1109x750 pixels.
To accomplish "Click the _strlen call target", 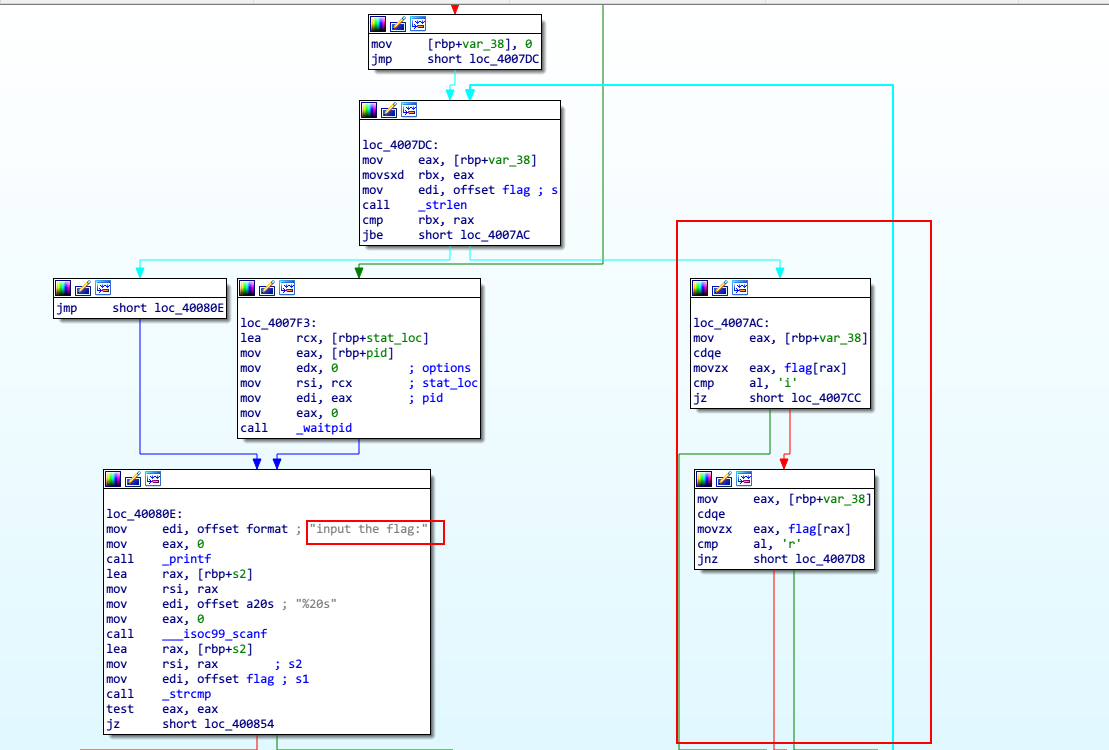I will tap(442, 205).
